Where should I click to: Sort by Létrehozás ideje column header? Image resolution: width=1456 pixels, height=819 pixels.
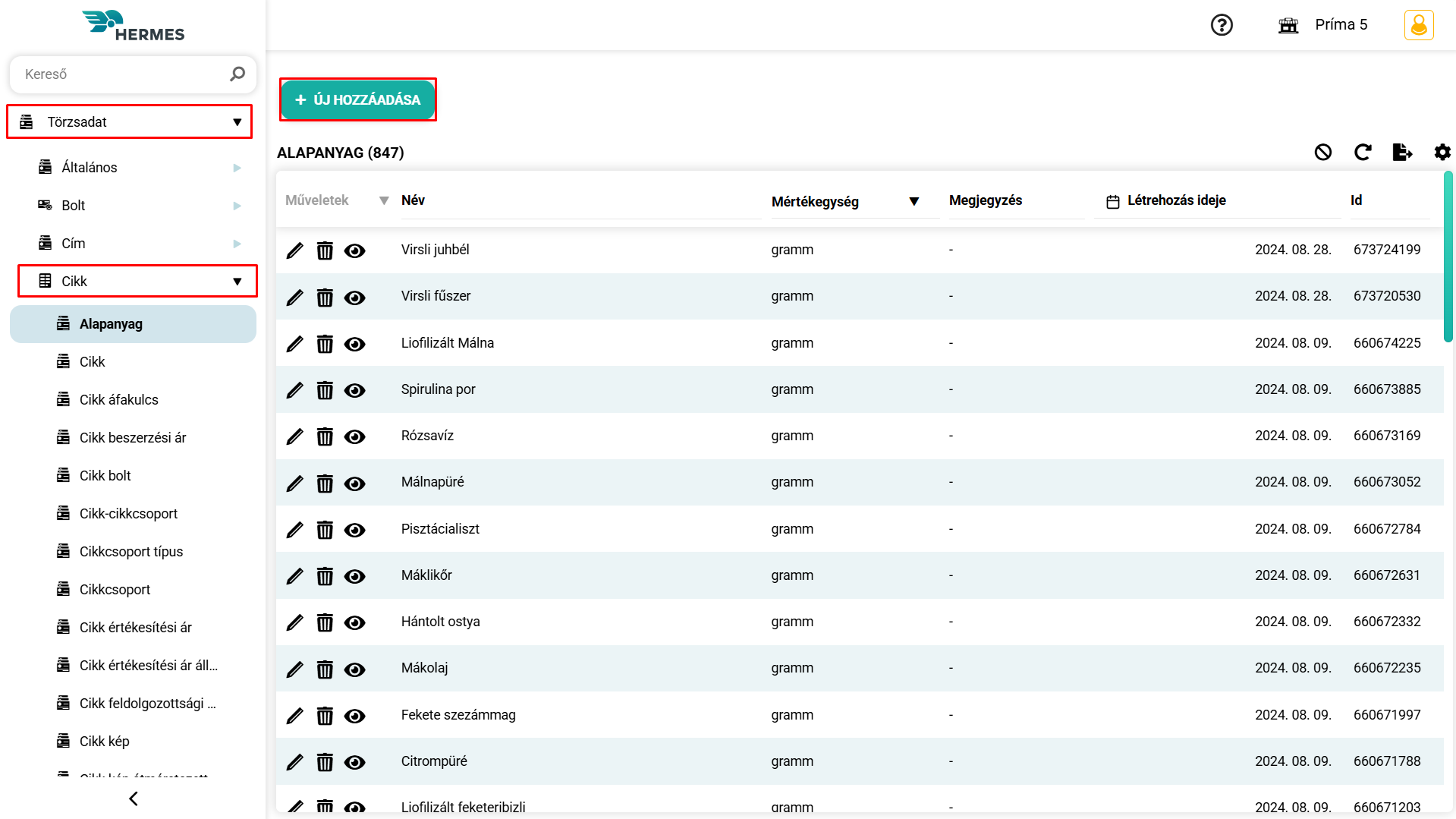pyautogui.click(x=1176, y=200)
